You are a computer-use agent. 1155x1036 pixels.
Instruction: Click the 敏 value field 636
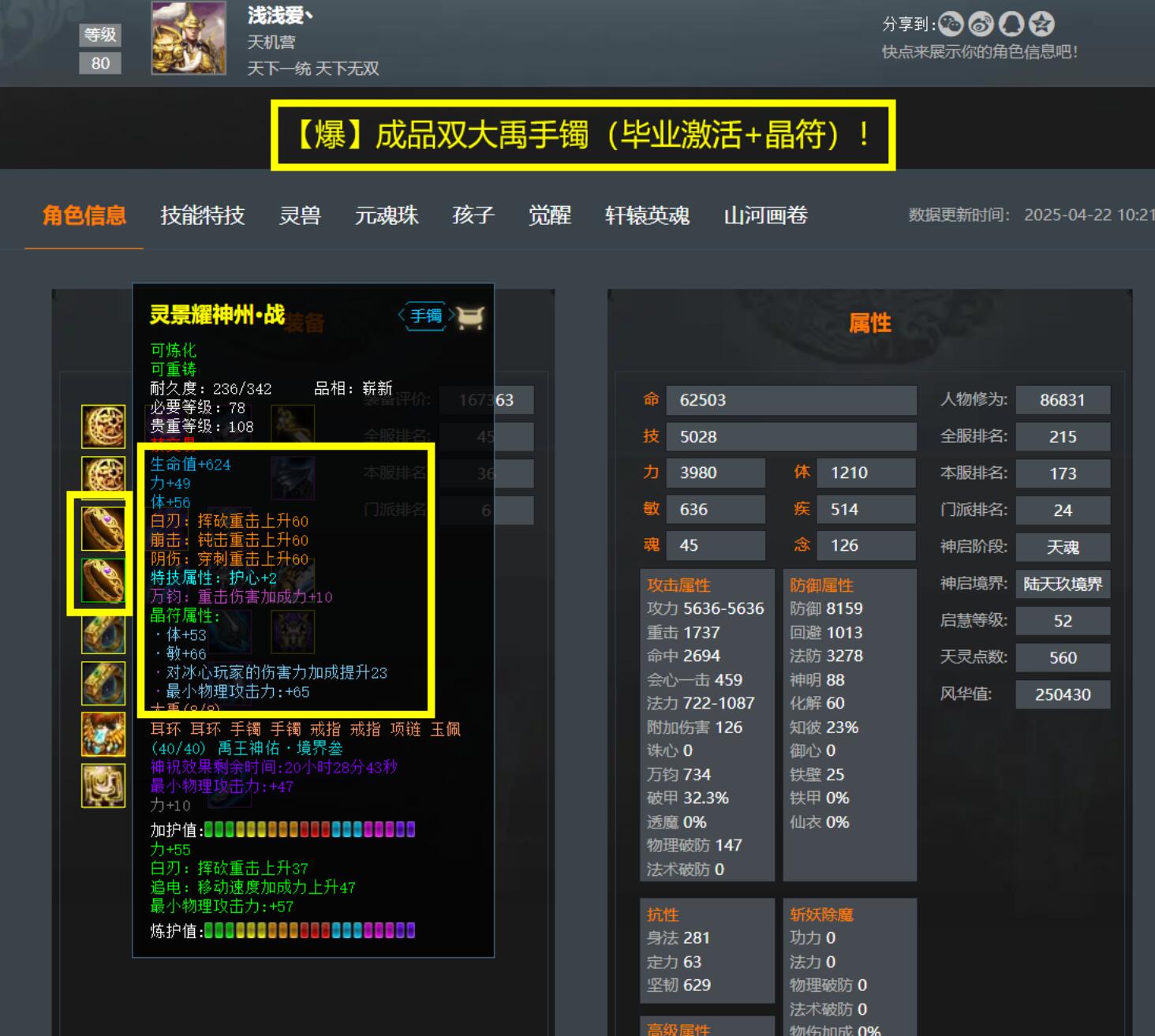(716, 510)
